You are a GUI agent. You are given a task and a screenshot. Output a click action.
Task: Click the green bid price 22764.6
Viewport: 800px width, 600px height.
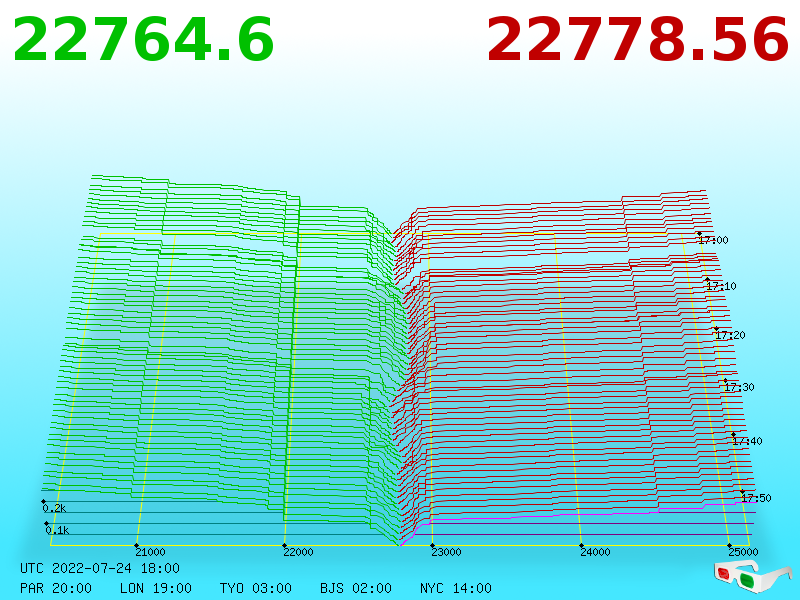143,40
